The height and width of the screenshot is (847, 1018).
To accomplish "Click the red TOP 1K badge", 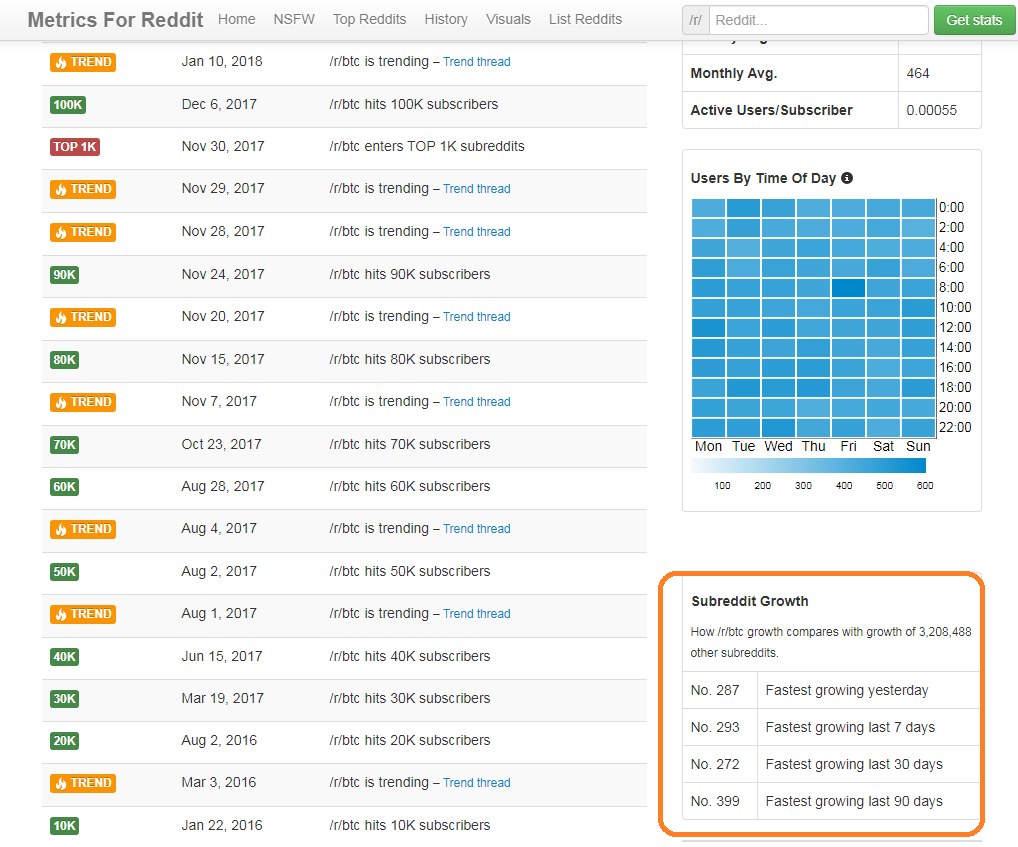I will tap(75, 147).
